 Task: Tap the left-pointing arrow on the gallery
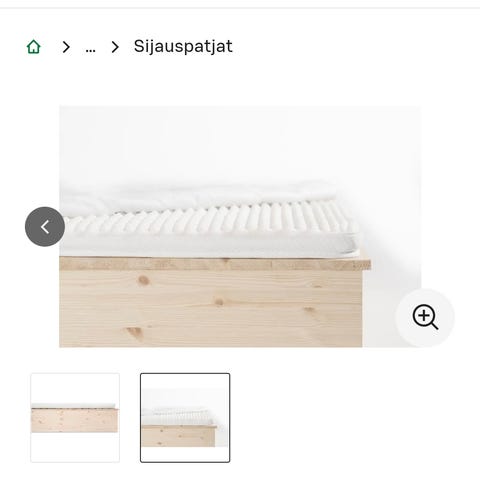pos(45,227)
